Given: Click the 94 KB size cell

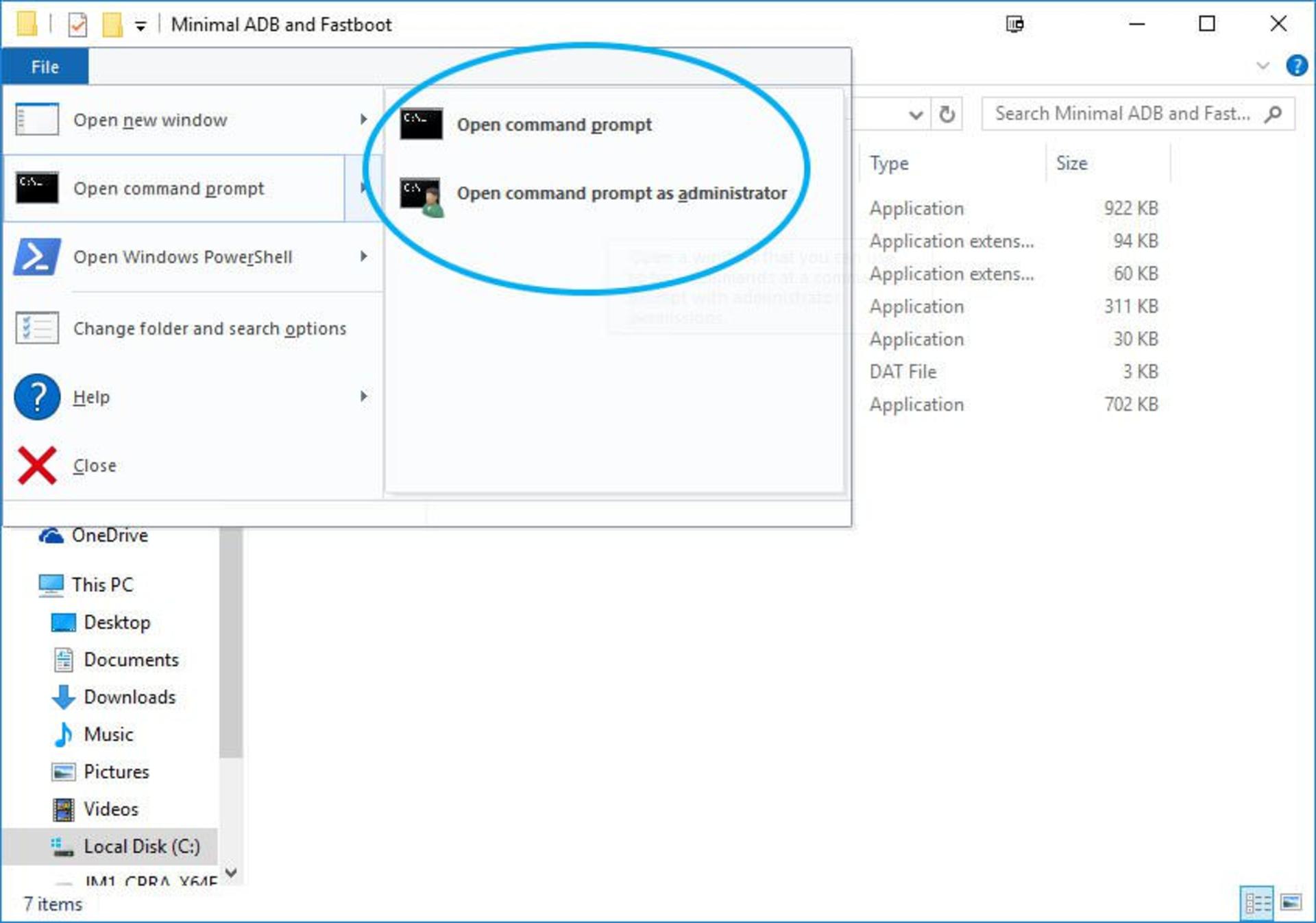Looking at the screenshot, I should click(x=1135, y=241).
